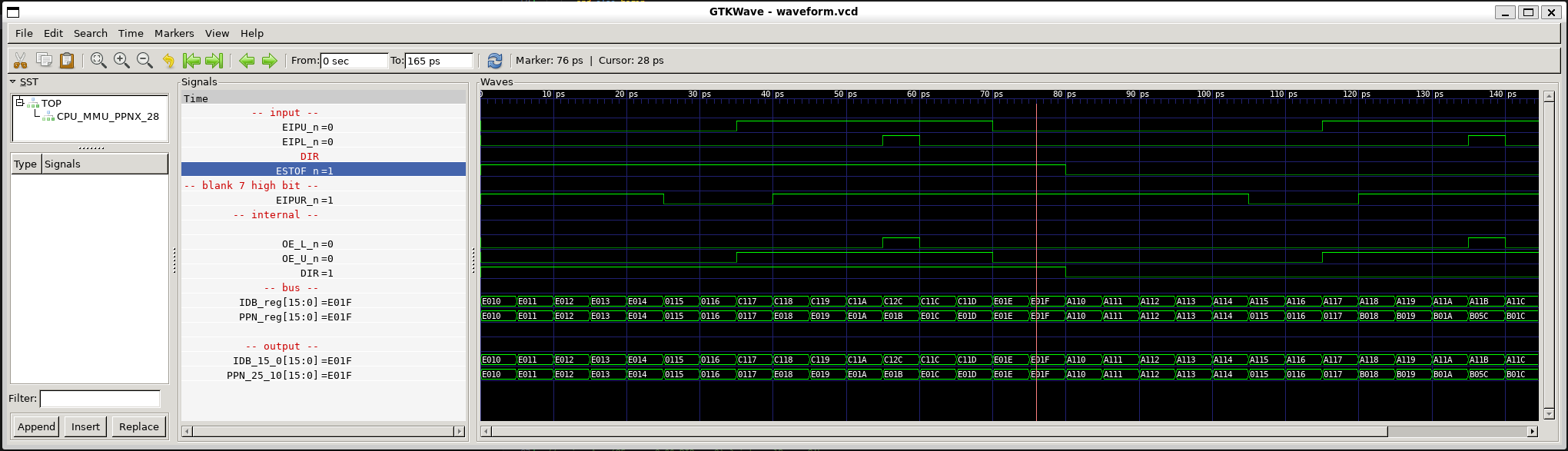Click the red marker line in waves
Image resolution: width=1568 pixels, height=451 pixels.
(1036, 261)
